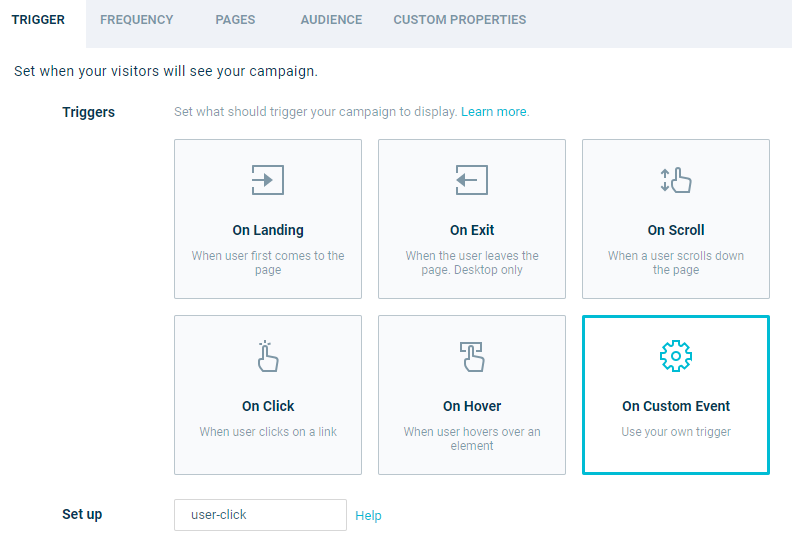Open the Pages tab
This screenshot has height=545, width=792.
point(235,20)
